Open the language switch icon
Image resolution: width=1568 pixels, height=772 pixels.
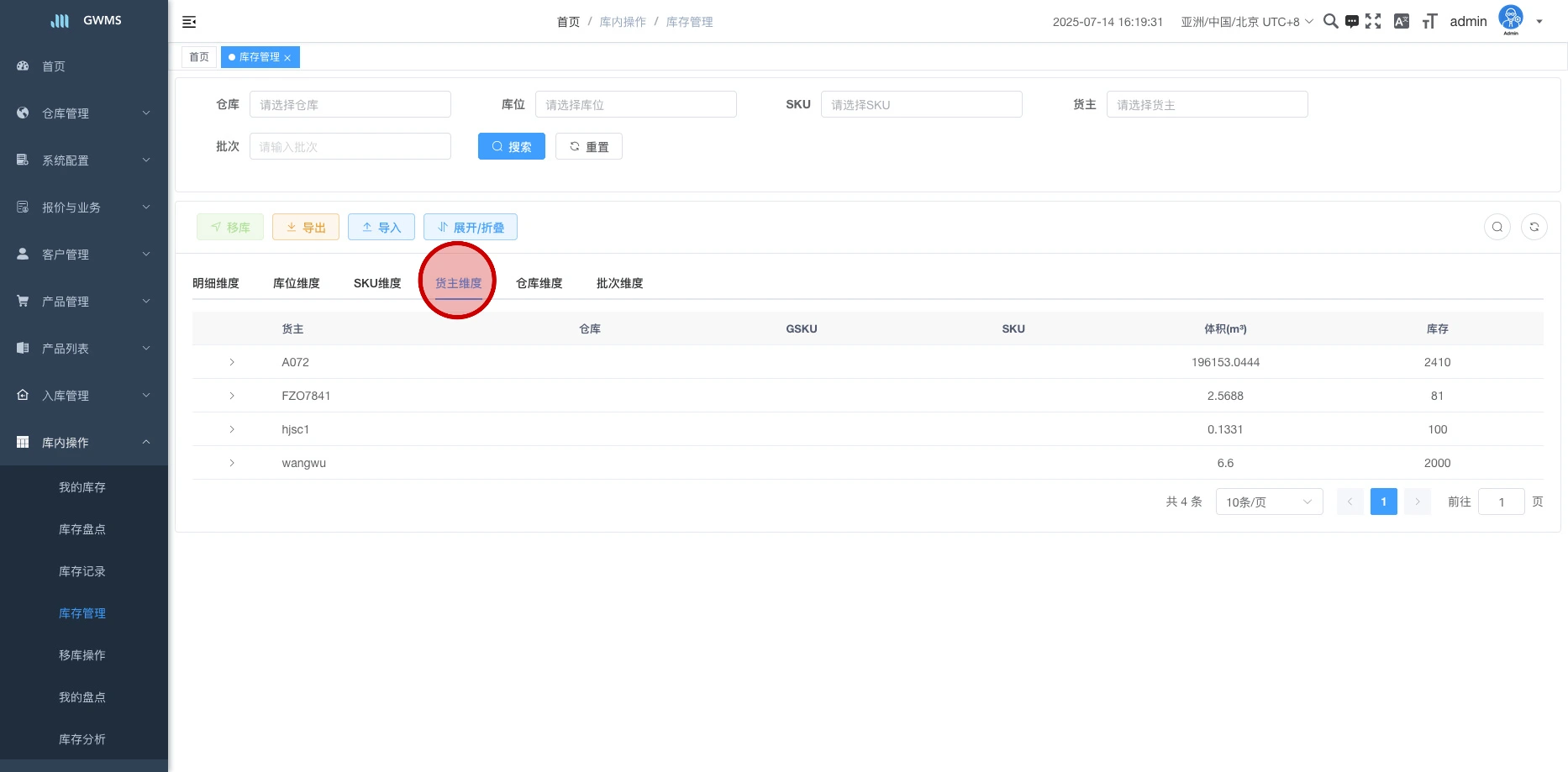pos(1401,22)
